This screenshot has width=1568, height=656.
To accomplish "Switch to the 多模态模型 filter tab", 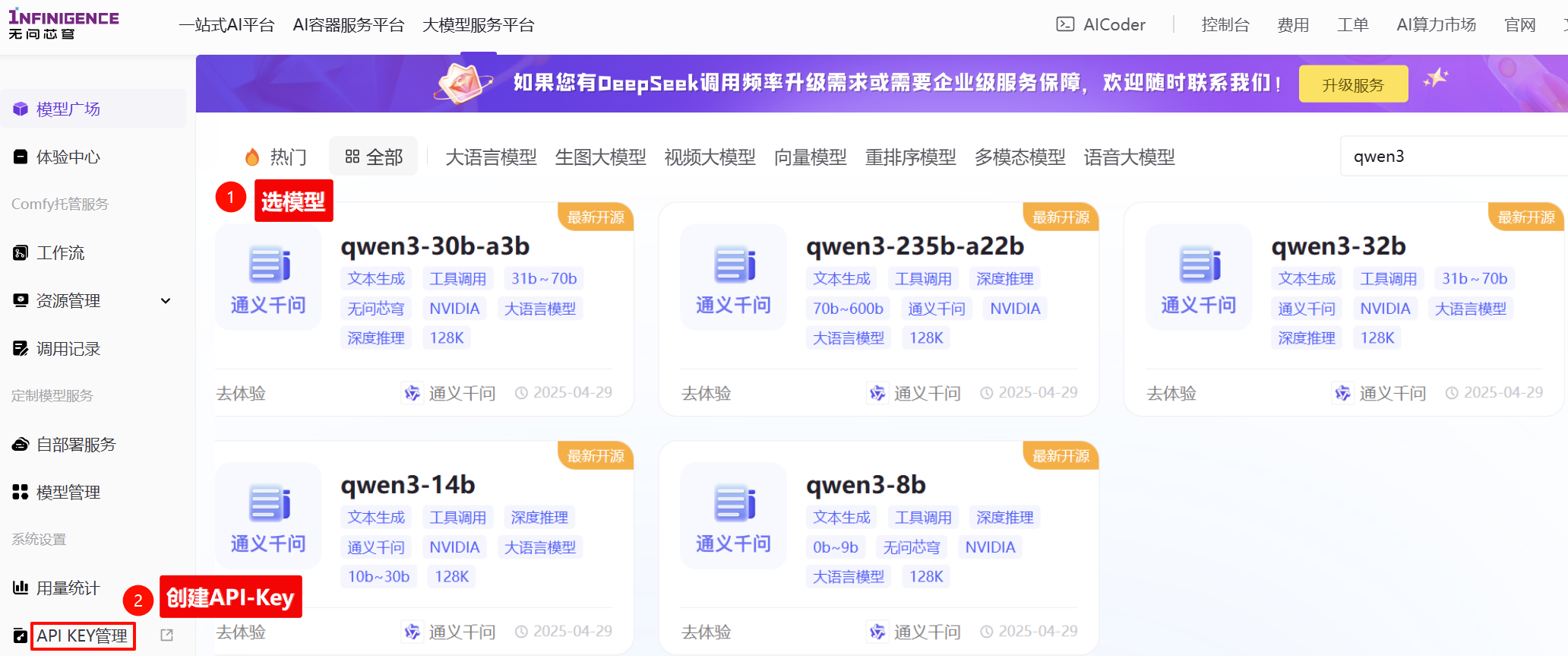I will pyautogui.click(x=1020, y=157).
